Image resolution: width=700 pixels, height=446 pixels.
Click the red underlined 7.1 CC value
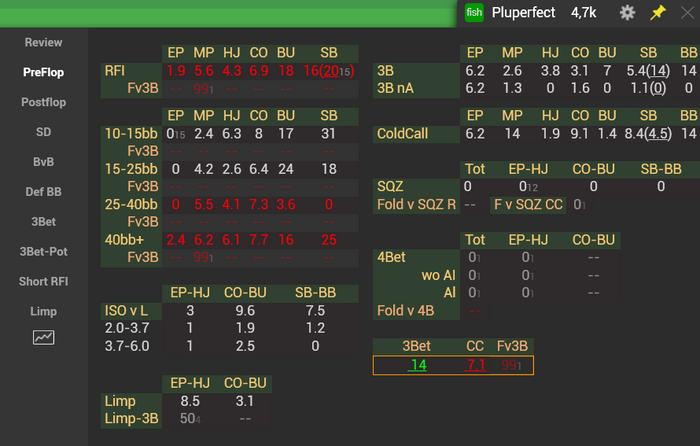475,365
